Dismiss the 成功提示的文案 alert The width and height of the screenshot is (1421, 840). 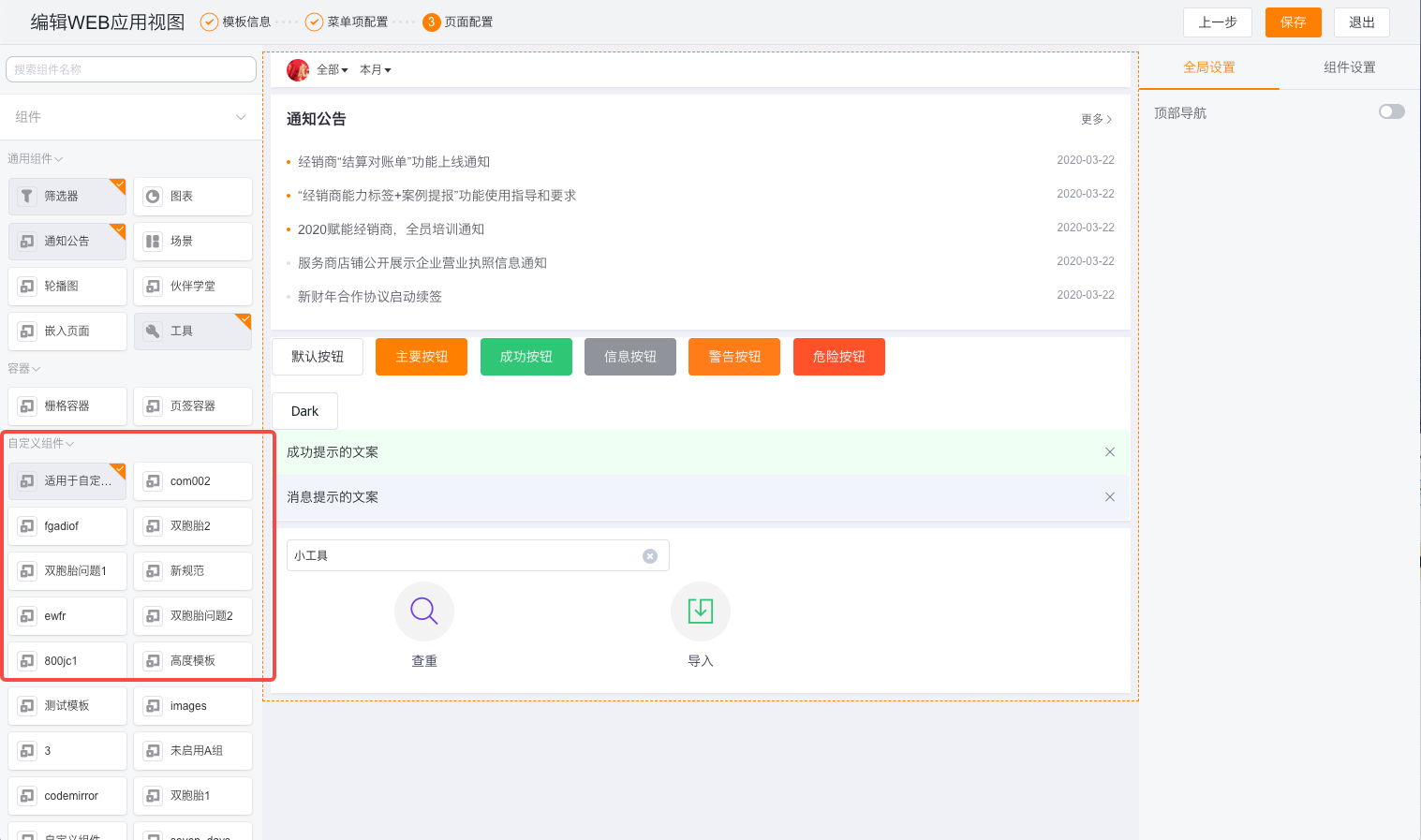tap(1109, 451)
